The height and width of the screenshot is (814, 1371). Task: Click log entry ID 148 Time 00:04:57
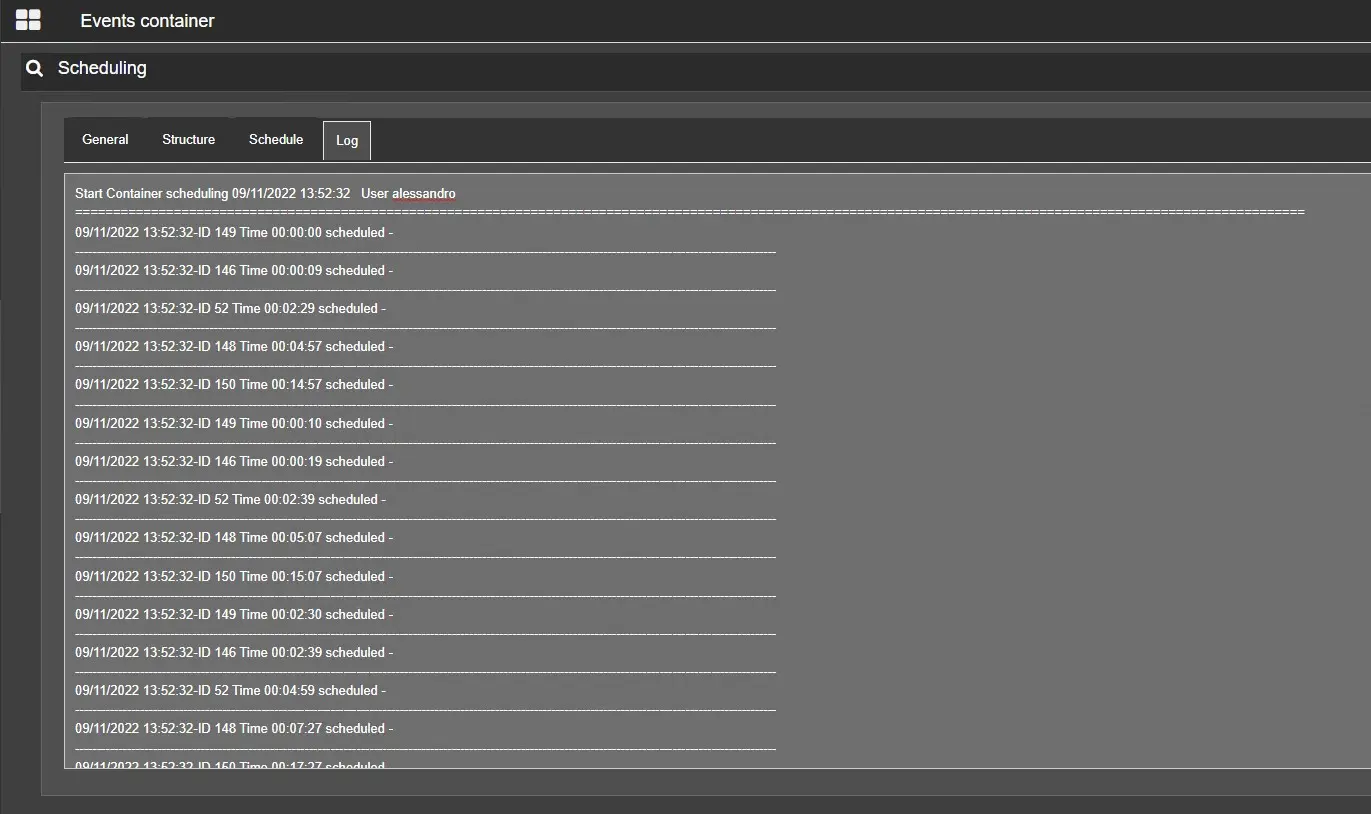point(234,346)
